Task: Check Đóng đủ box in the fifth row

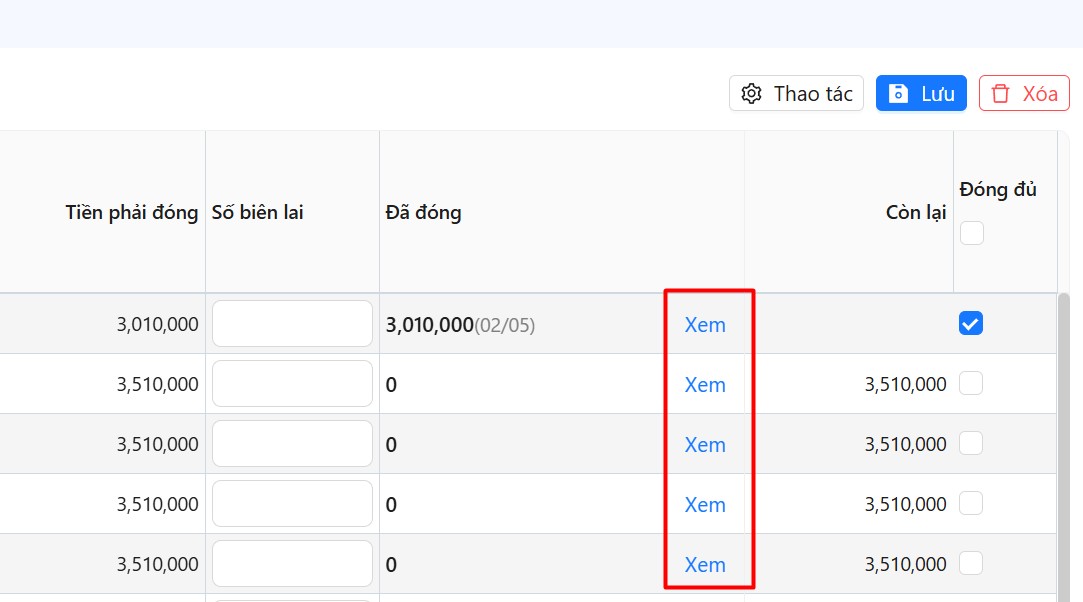Action: 971,563
